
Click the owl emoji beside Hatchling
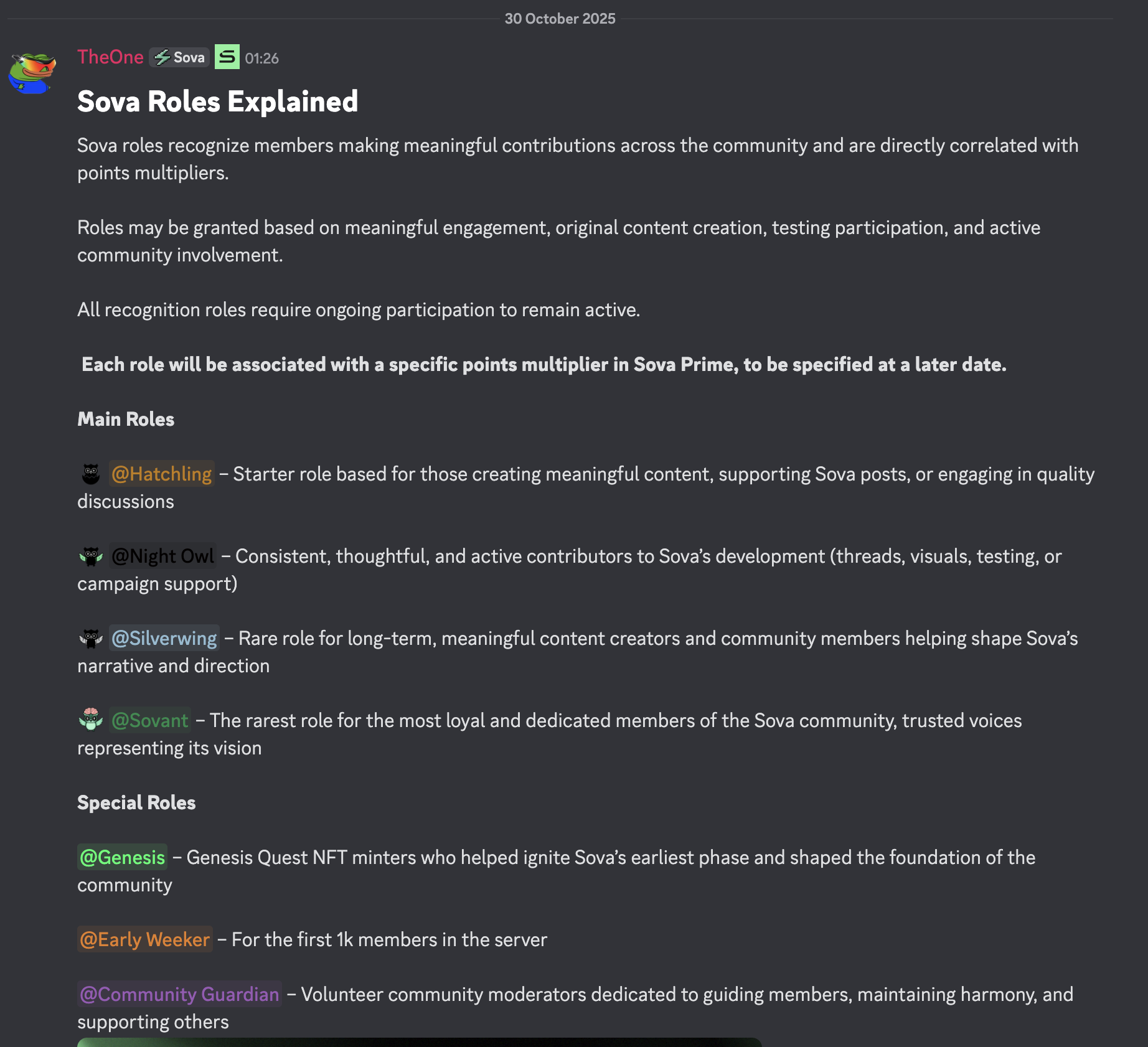click(91, 474)
